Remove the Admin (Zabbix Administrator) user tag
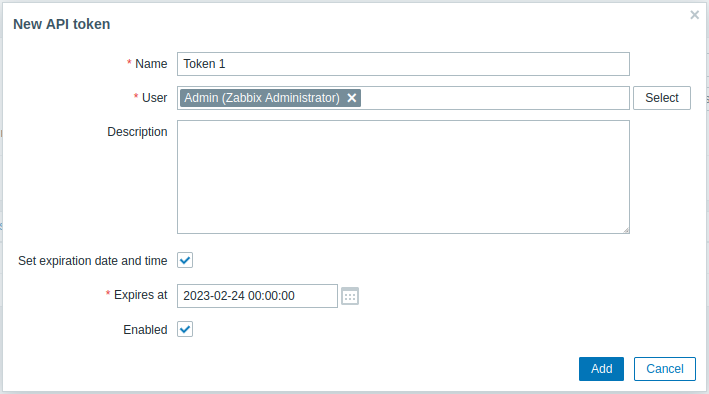This screenshot has width=709, height=394. pos(351,98)
